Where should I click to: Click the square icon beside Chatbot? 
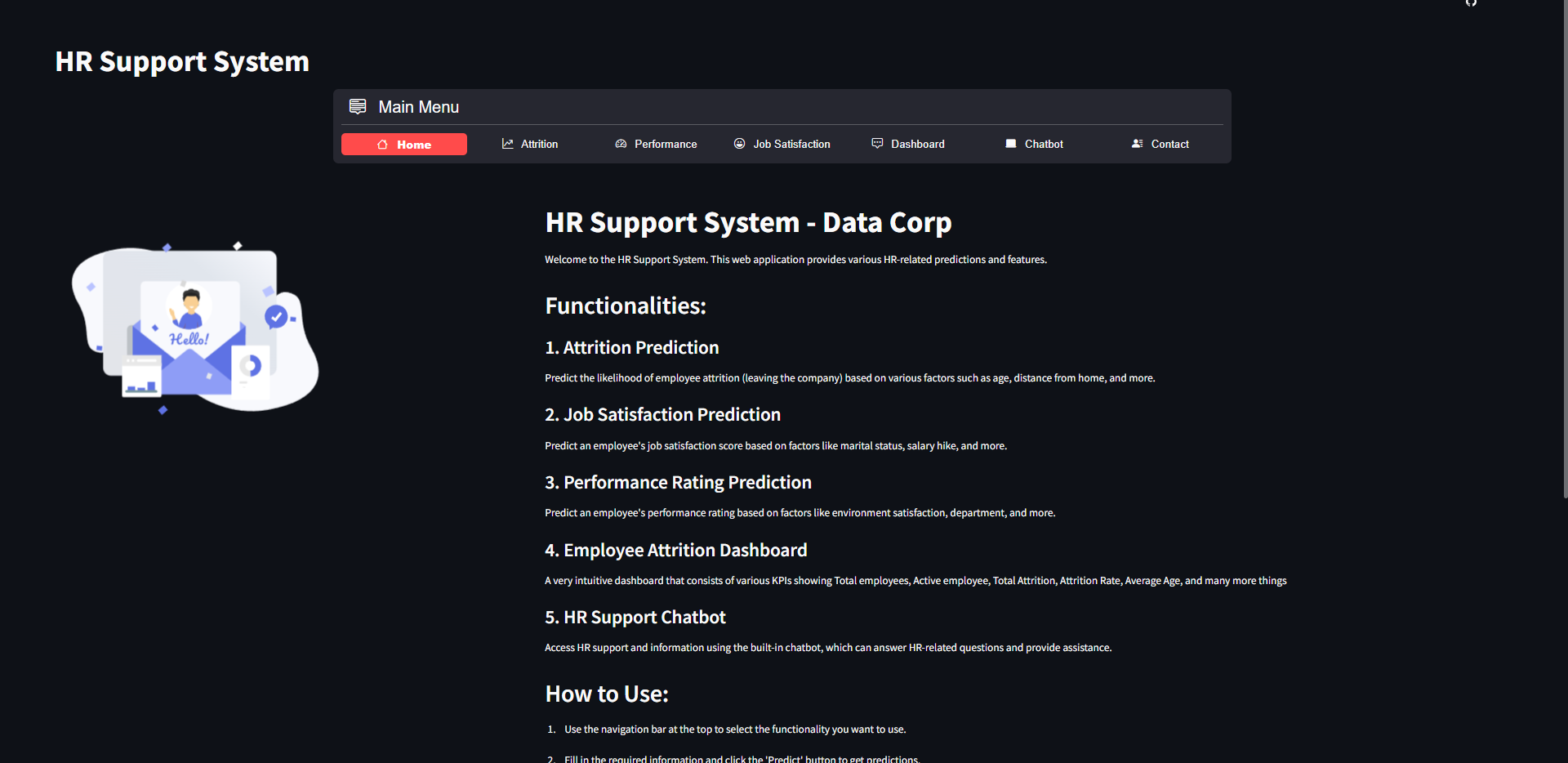pos(1010,143)
